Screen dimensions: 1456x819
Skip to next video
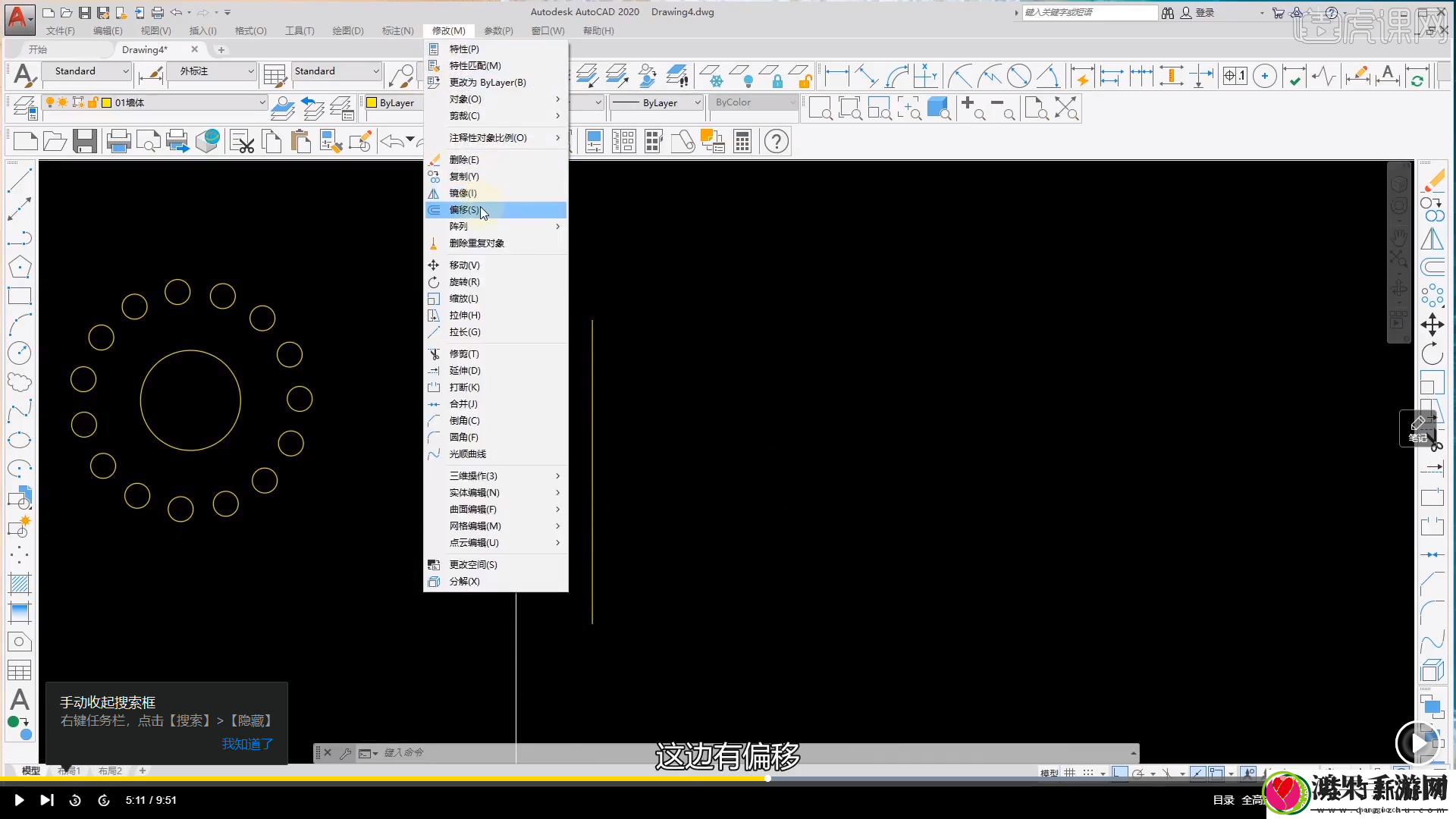click(47, 800)
